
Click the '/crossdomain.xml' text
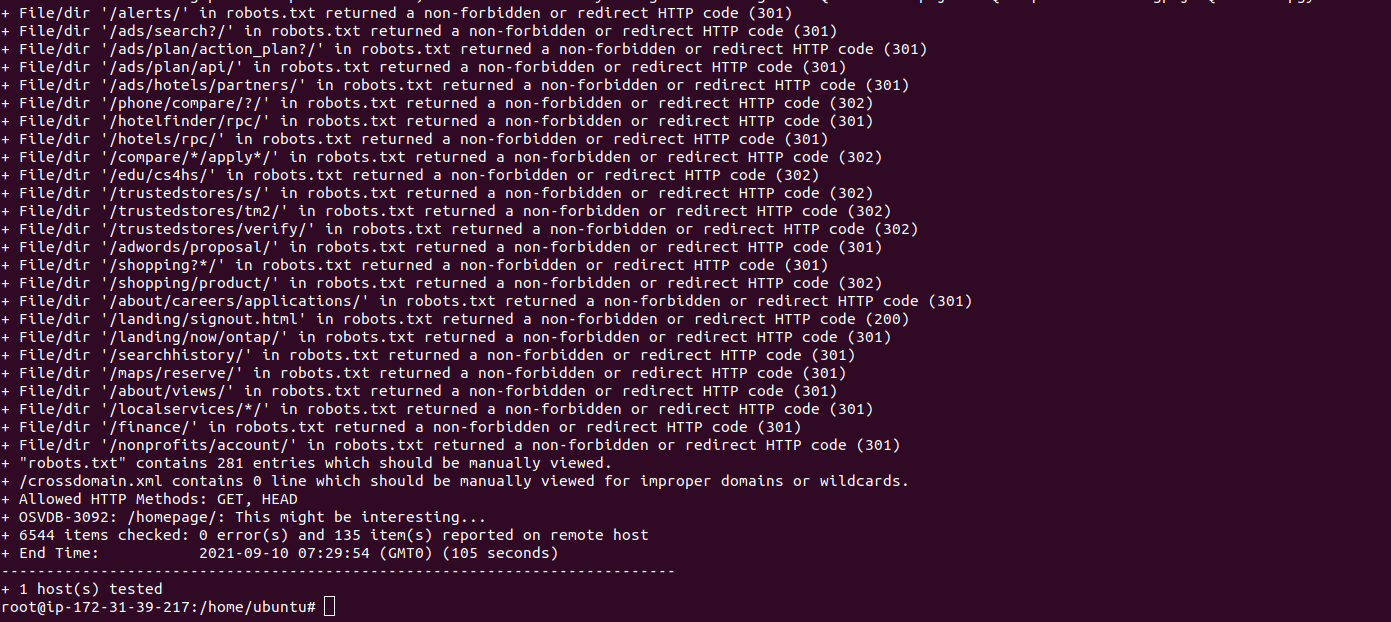tap(90, 481)
